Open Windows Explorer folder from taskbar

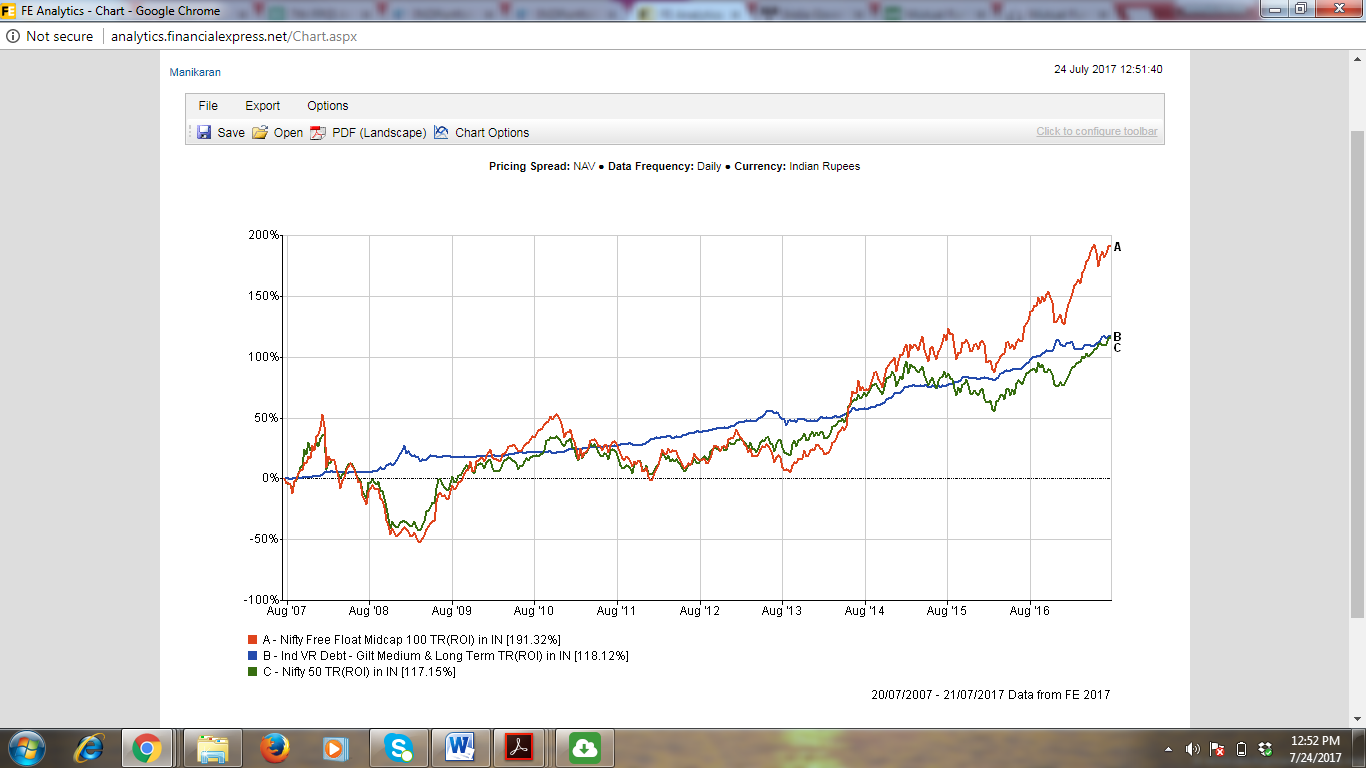[213, 748]
